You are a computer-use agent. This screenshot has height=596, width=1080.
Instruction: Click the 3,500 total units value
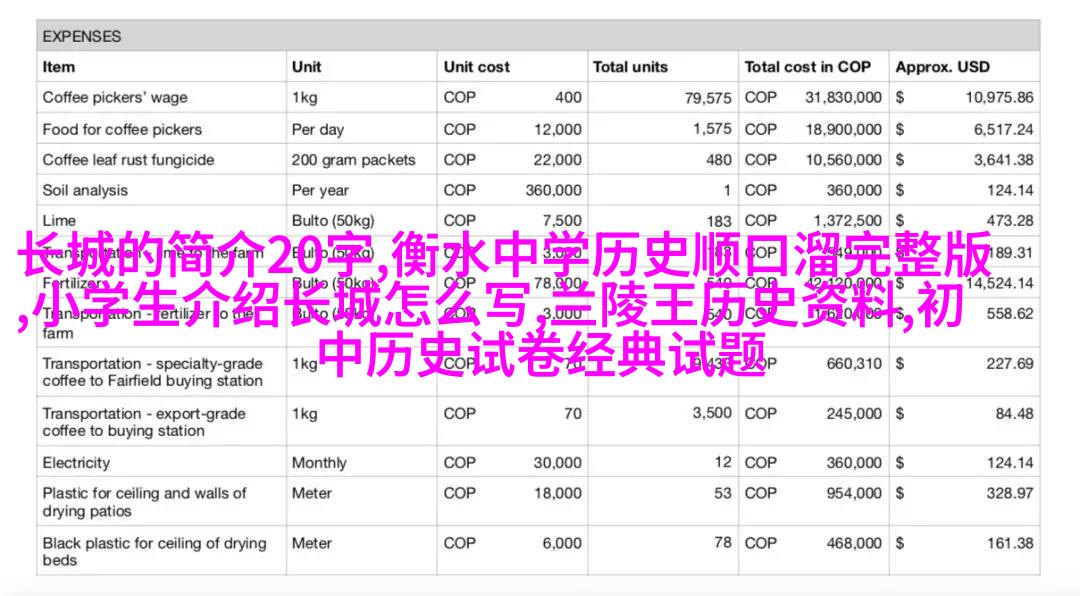point(712,413)
